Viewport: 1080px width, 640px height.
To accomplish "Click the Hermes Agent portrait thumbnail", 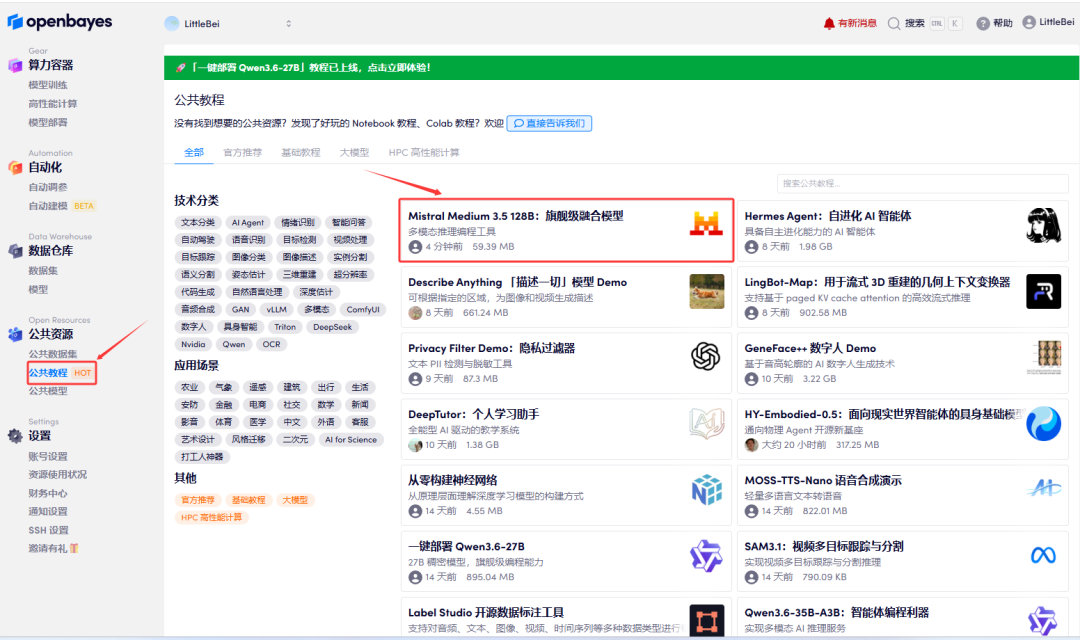I will pyautogui.click(x=1043, y=225).
